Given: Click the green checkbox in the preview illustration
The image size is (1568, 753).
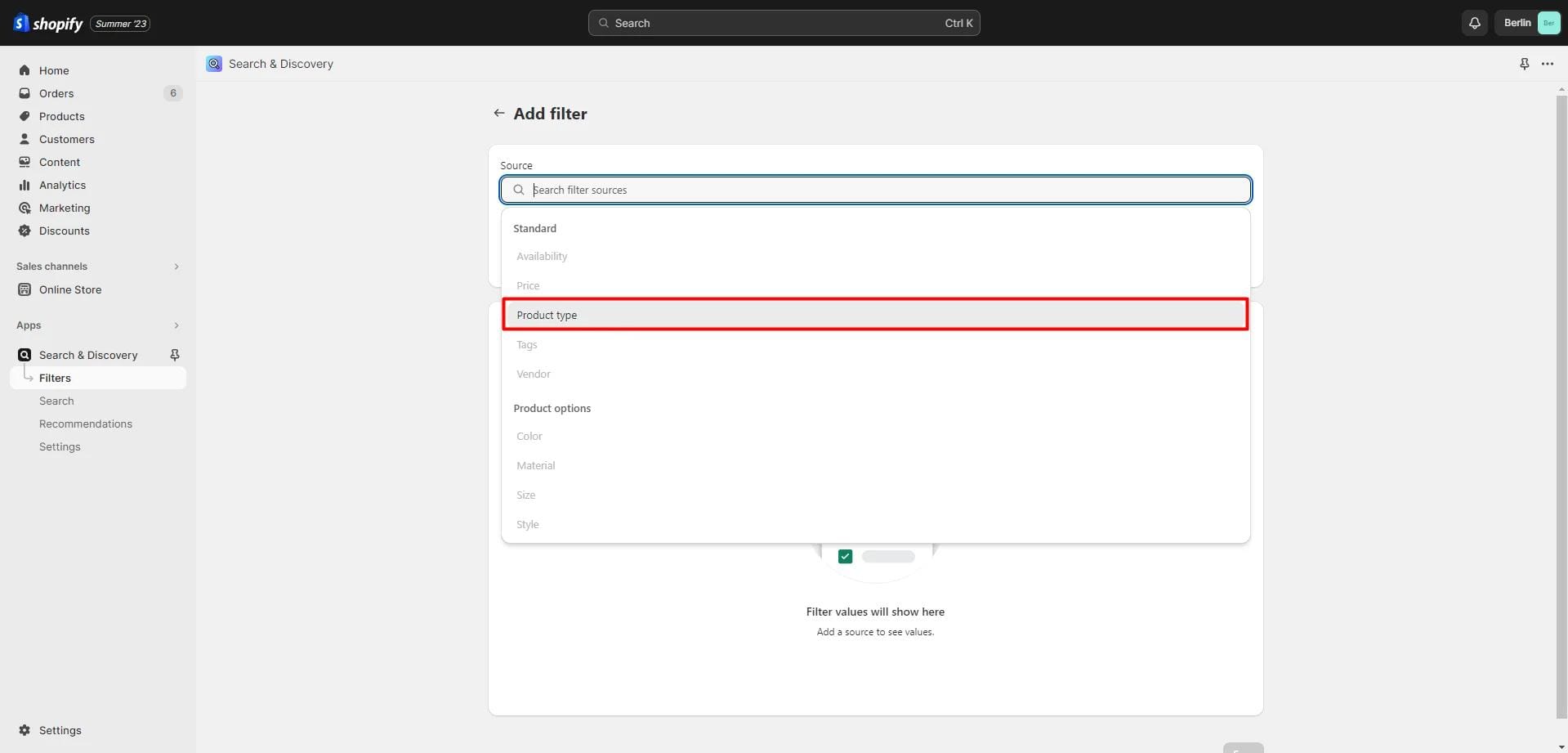Looking at the screenshot, I should click(845, 557).
